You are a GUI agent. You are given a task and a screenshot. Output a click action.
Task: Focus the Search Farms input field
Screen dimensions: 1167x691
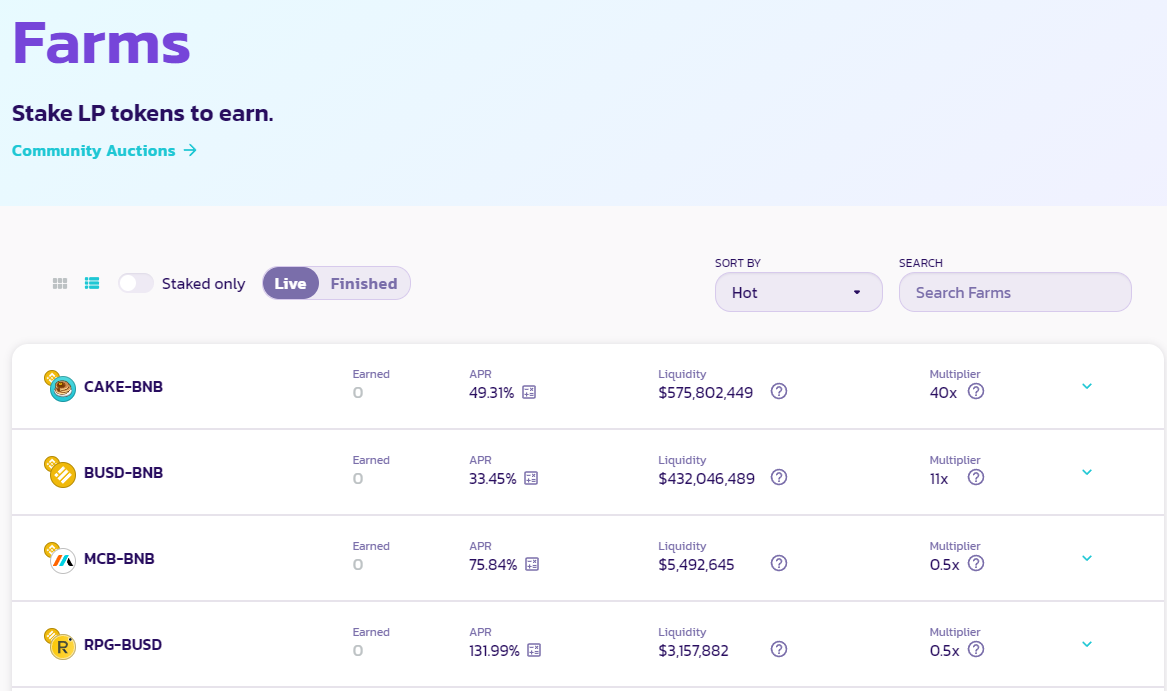point(1015,293)
